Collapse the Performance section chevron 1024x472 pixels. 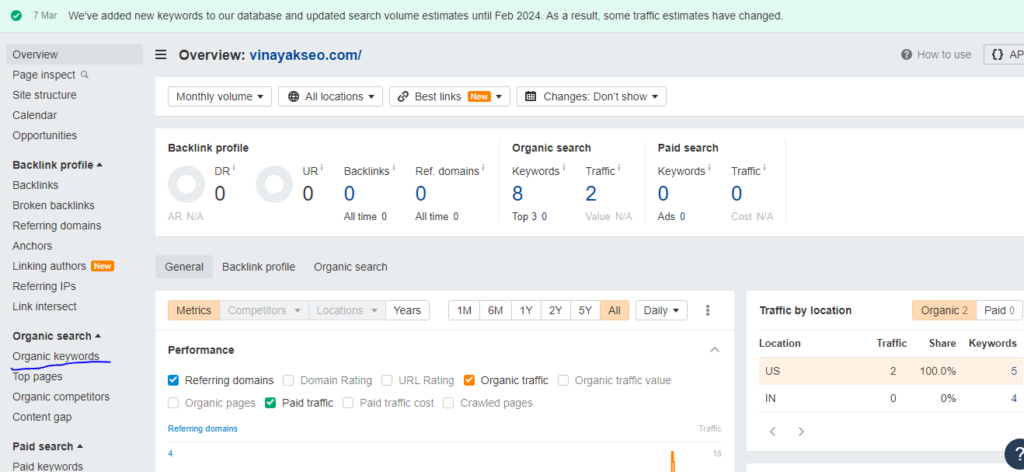[714, 350]
